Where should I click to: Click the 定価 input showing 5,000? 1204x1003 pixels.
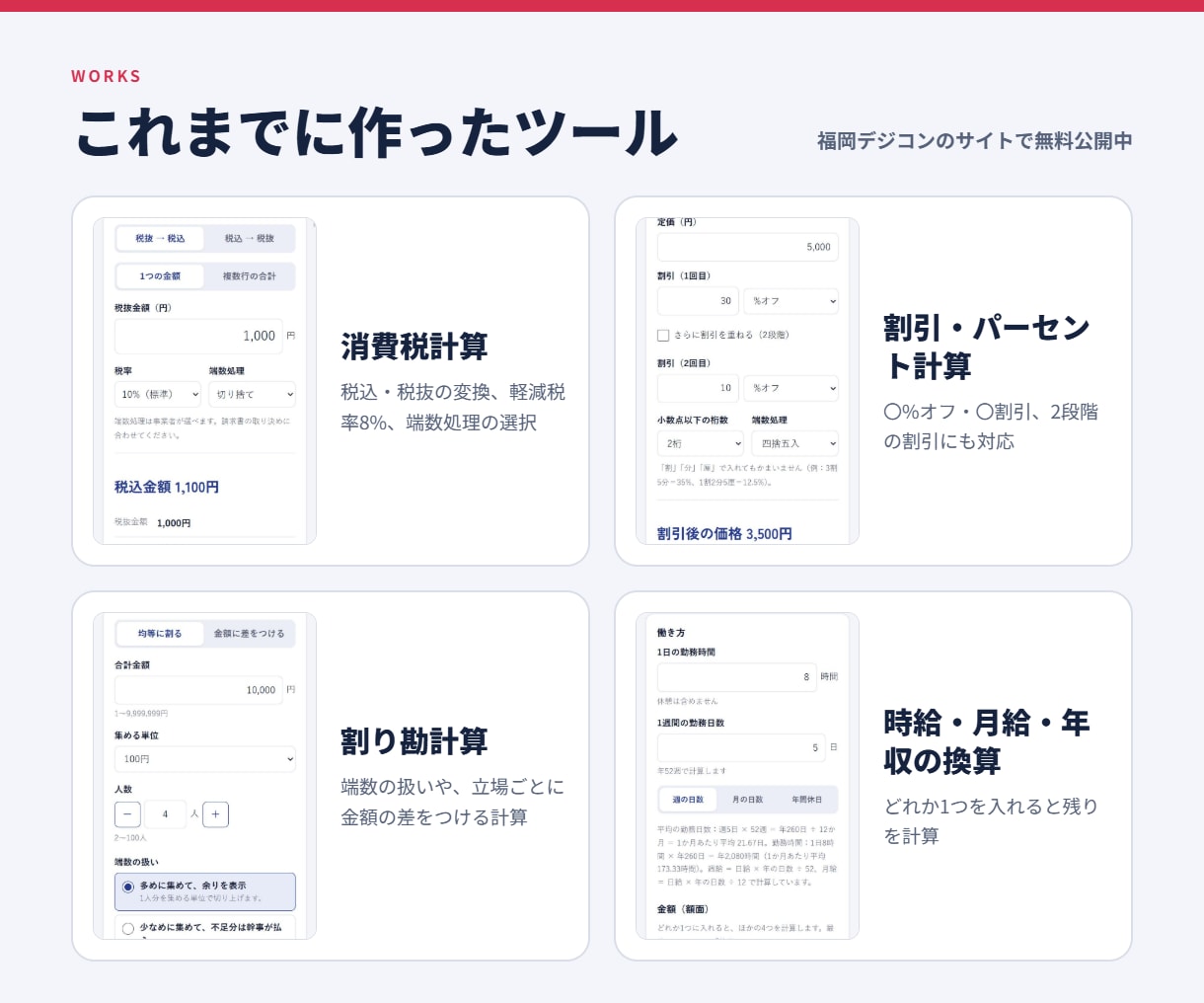point(748,247)
